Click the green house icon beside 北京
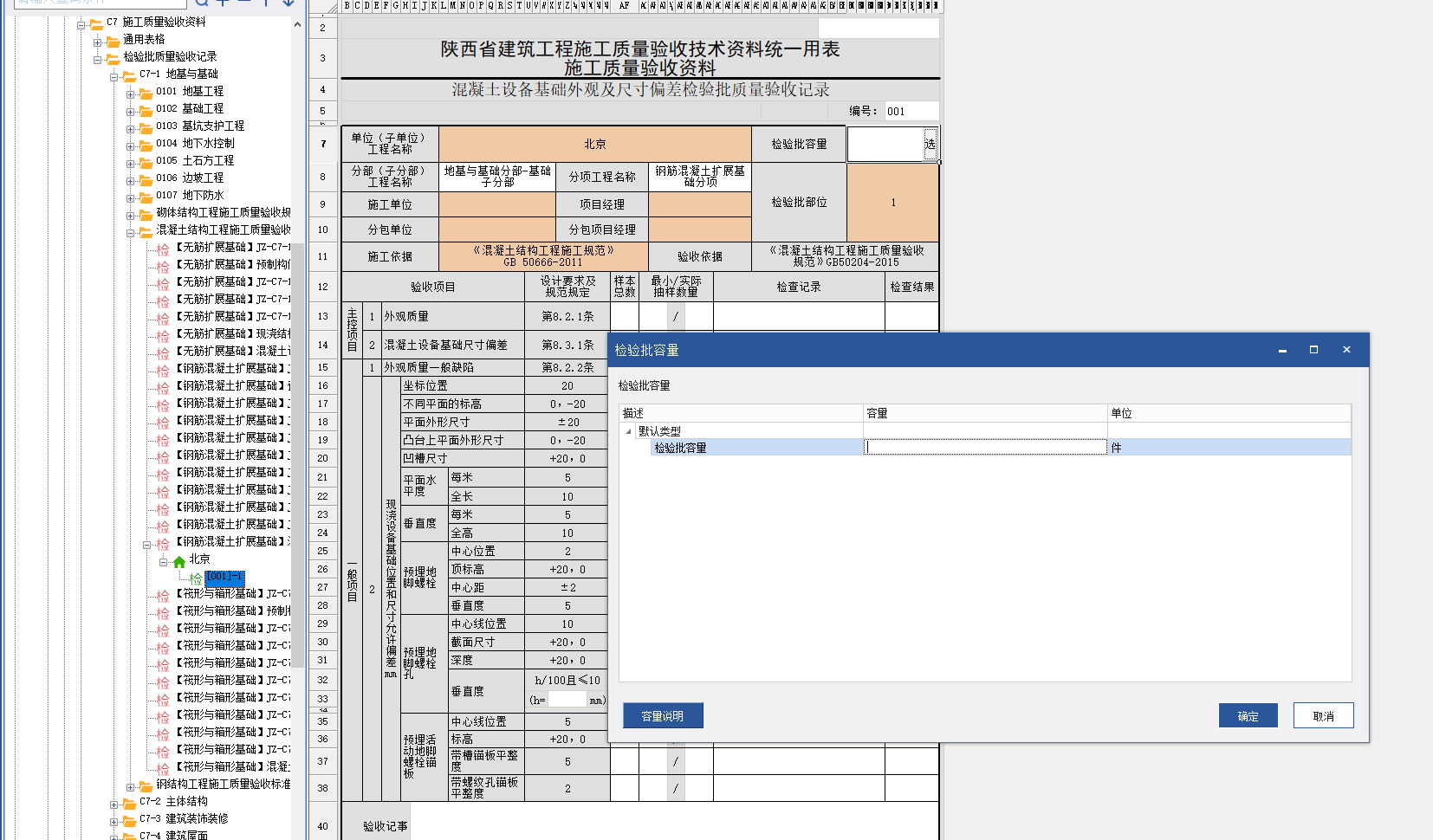The image size is (1433, 840). [x=179, y=561]
